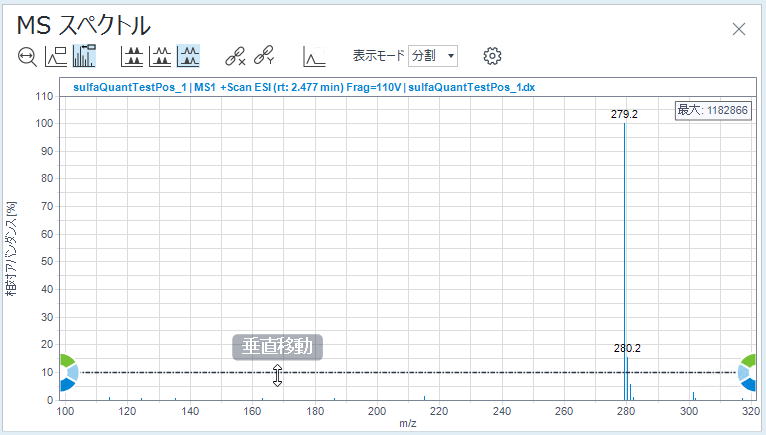Click the single peak chromatogram icon
The image size is (766, 435).
[314, 56]
